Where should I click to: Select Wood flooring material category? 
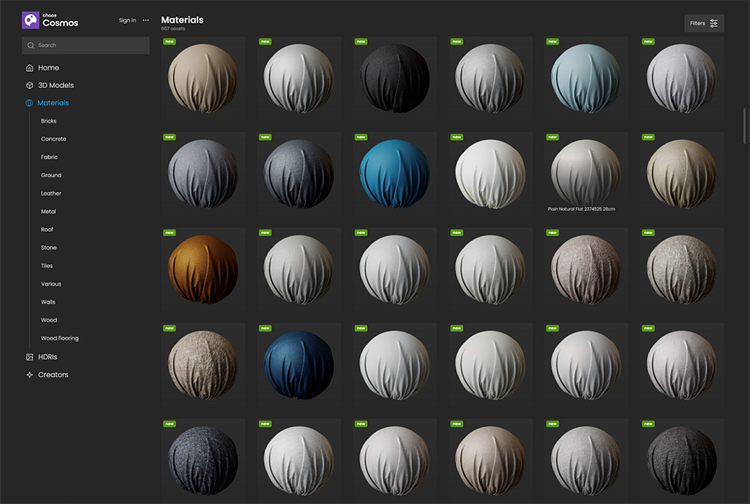pyautogui.click(x=60, y=339)
